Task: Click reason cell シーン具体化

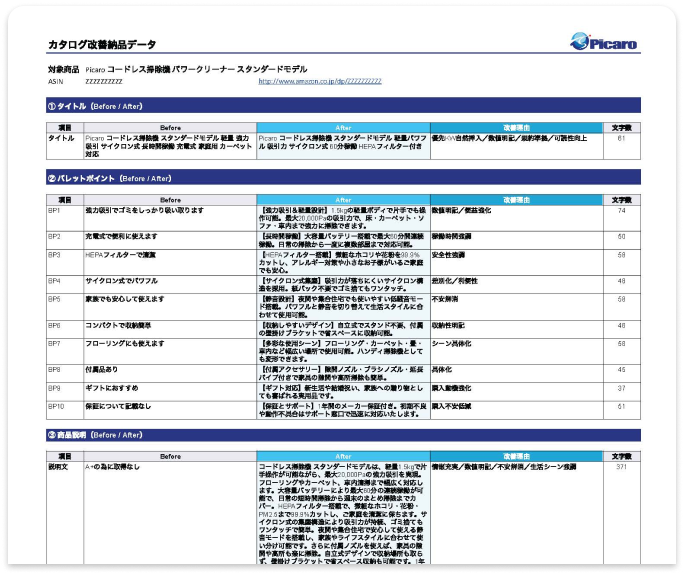Action: [x=517, y=351]
